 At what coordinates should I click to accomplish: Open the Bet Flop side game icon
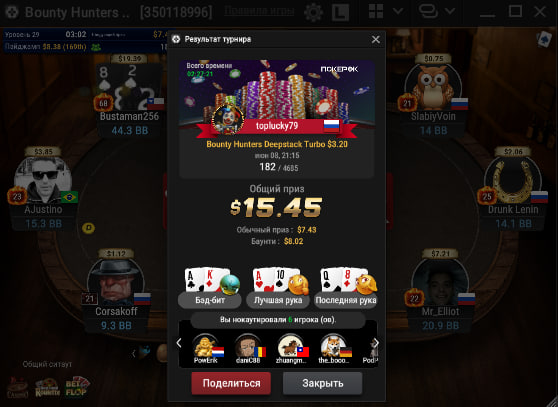click(77, 387)
